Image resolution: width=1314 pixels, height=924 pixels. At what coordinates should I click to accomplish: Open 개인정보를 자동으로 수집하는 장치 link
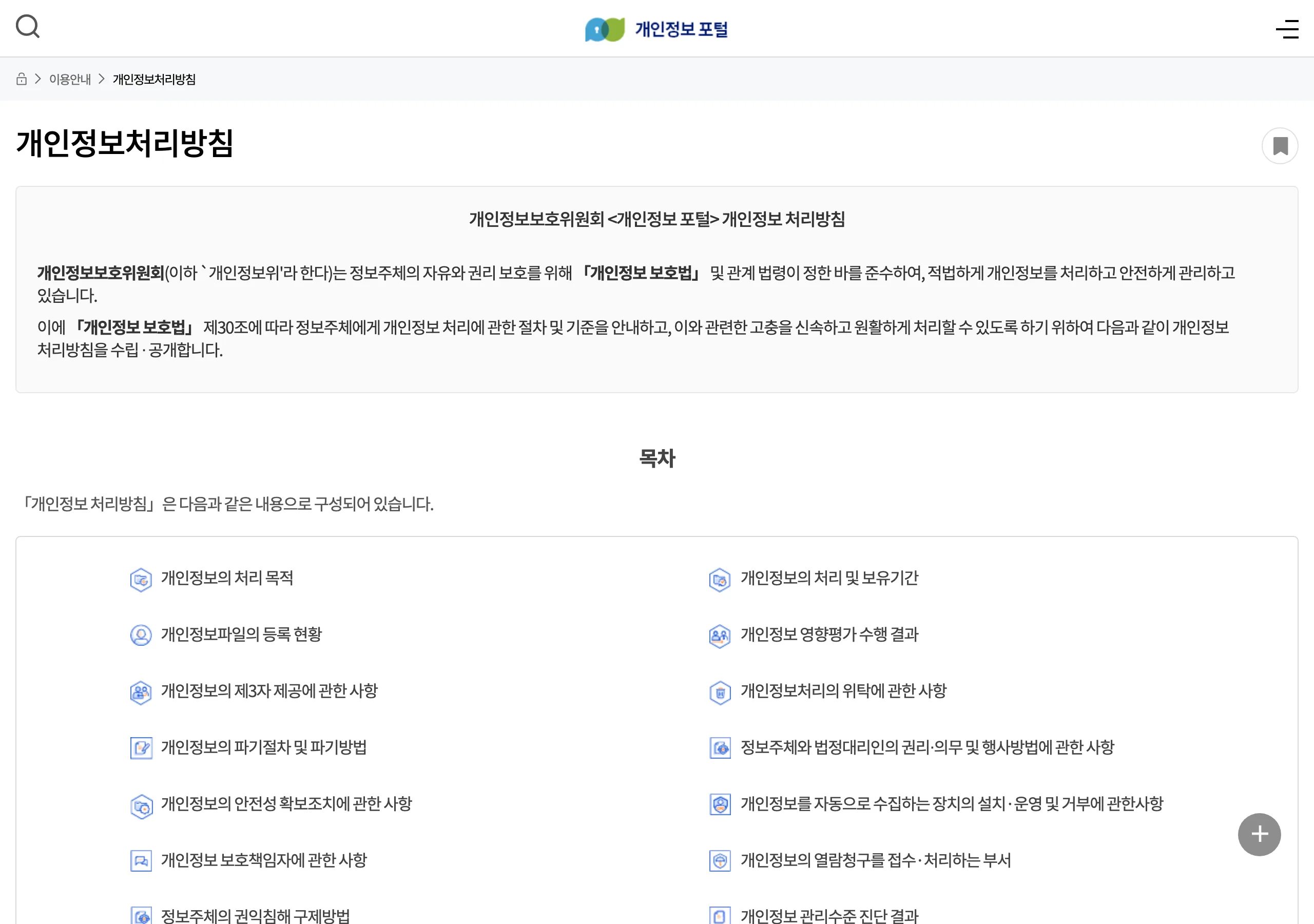(x=952, y=804)
